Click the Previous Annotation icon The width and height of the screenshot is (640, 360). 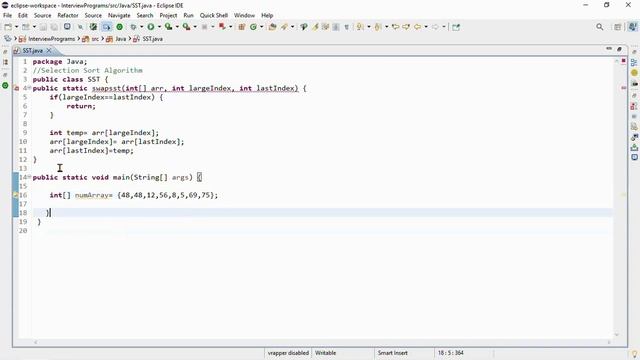tap(378, 27)
